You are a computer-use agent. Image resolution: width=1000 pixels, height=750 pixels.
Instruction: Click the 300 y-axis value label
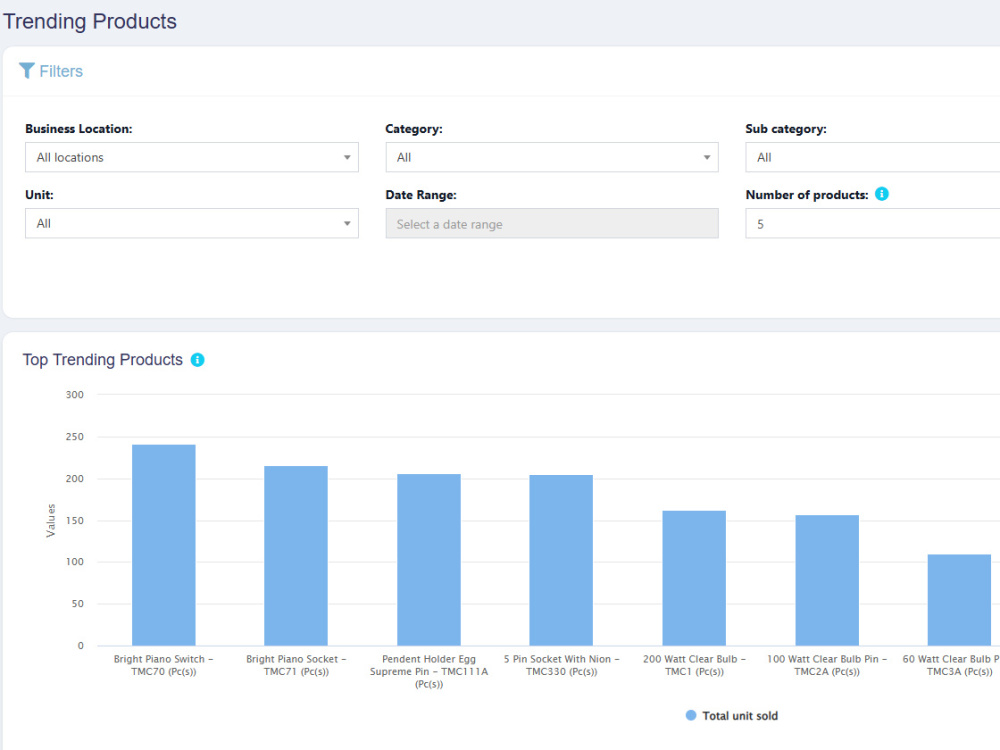[x=75, y=395]
